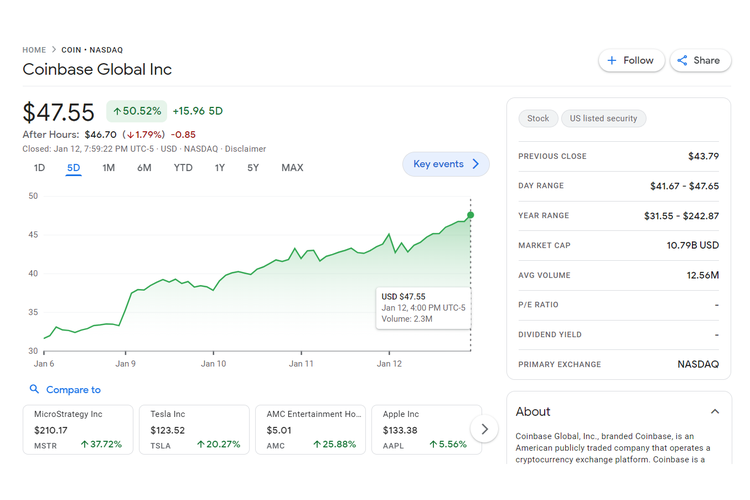
Task: Select the 5Y chart range
Action: [x=253, y=168]
